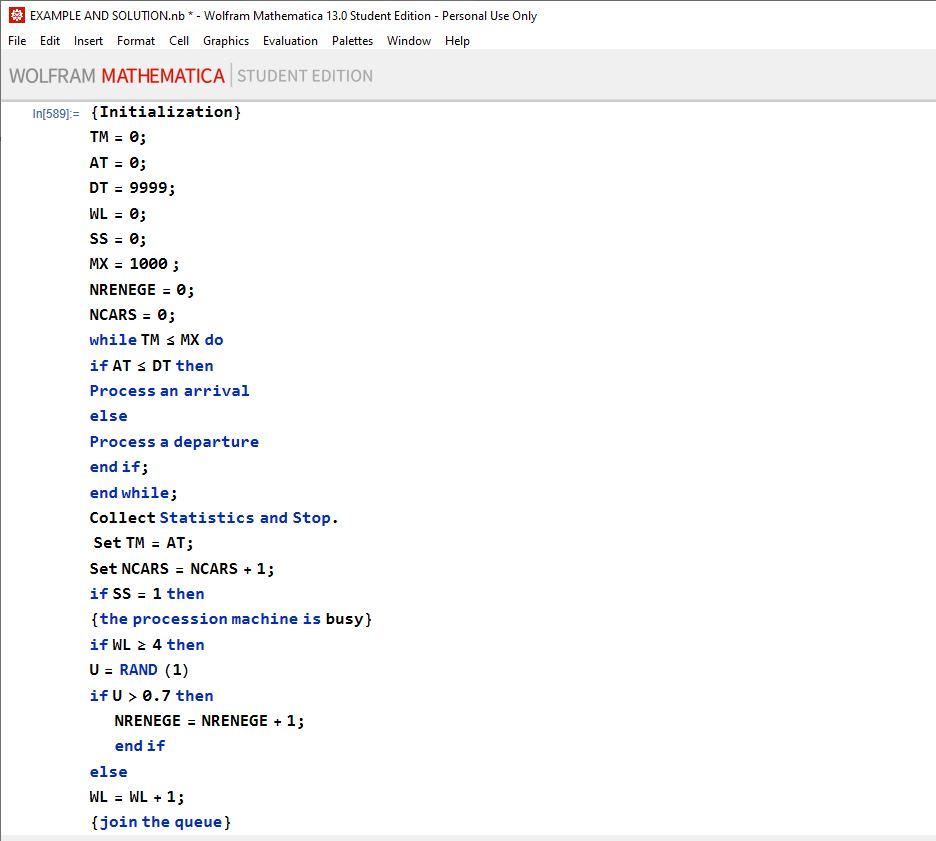Place cursor in the {Initialization} line
936x841 pixels.
(166, 112)
